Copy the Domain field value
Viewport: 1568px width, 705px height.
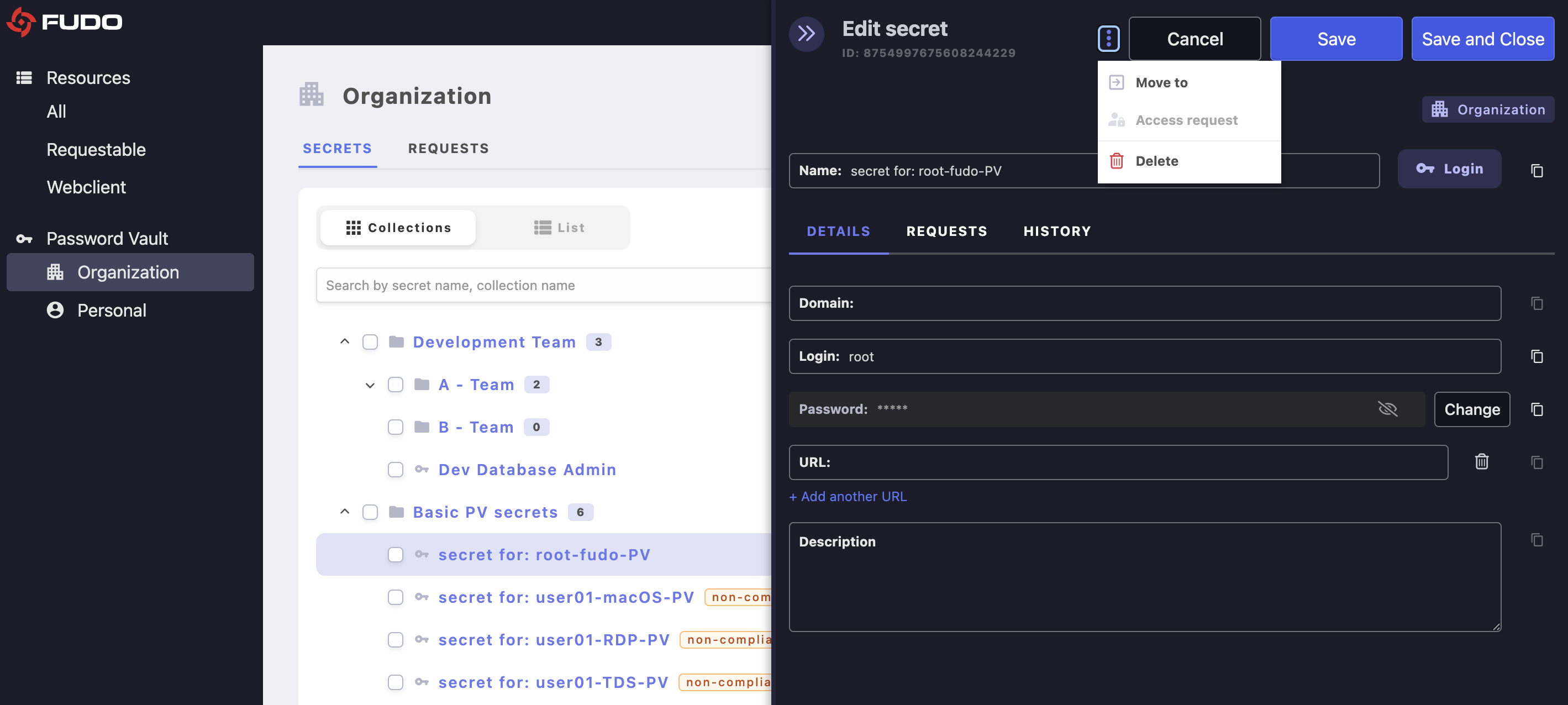pyautogui.click(x=1537, y=303)
